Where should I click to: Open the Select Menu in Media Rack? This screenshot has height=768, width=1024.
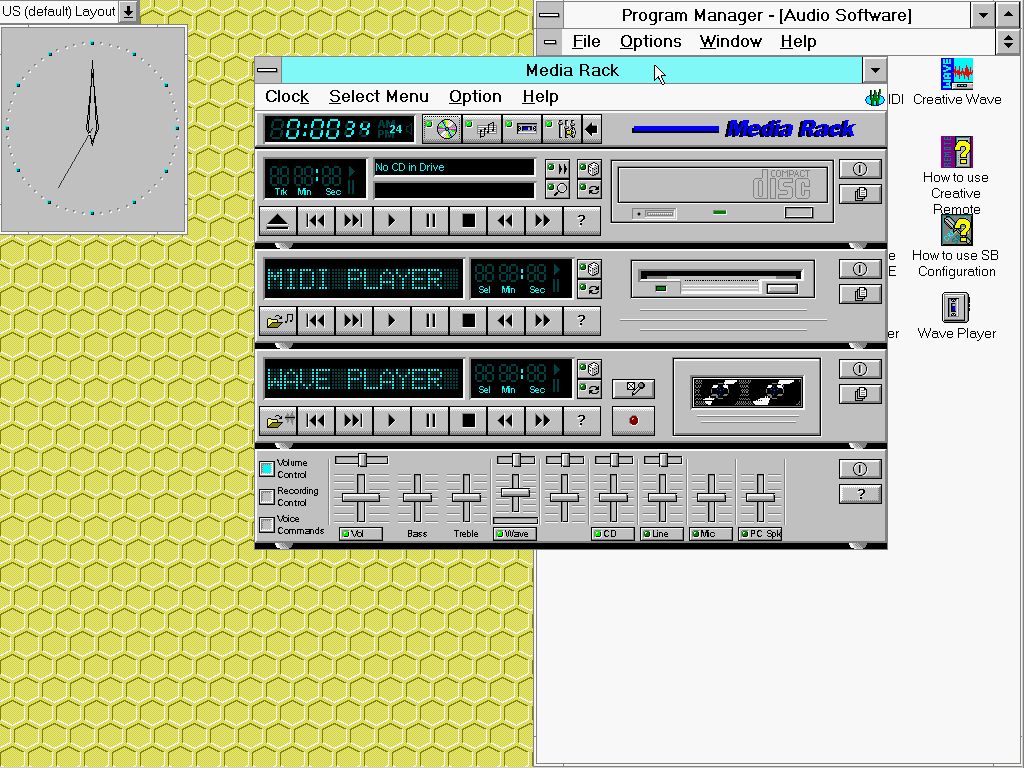coord(378,97)
